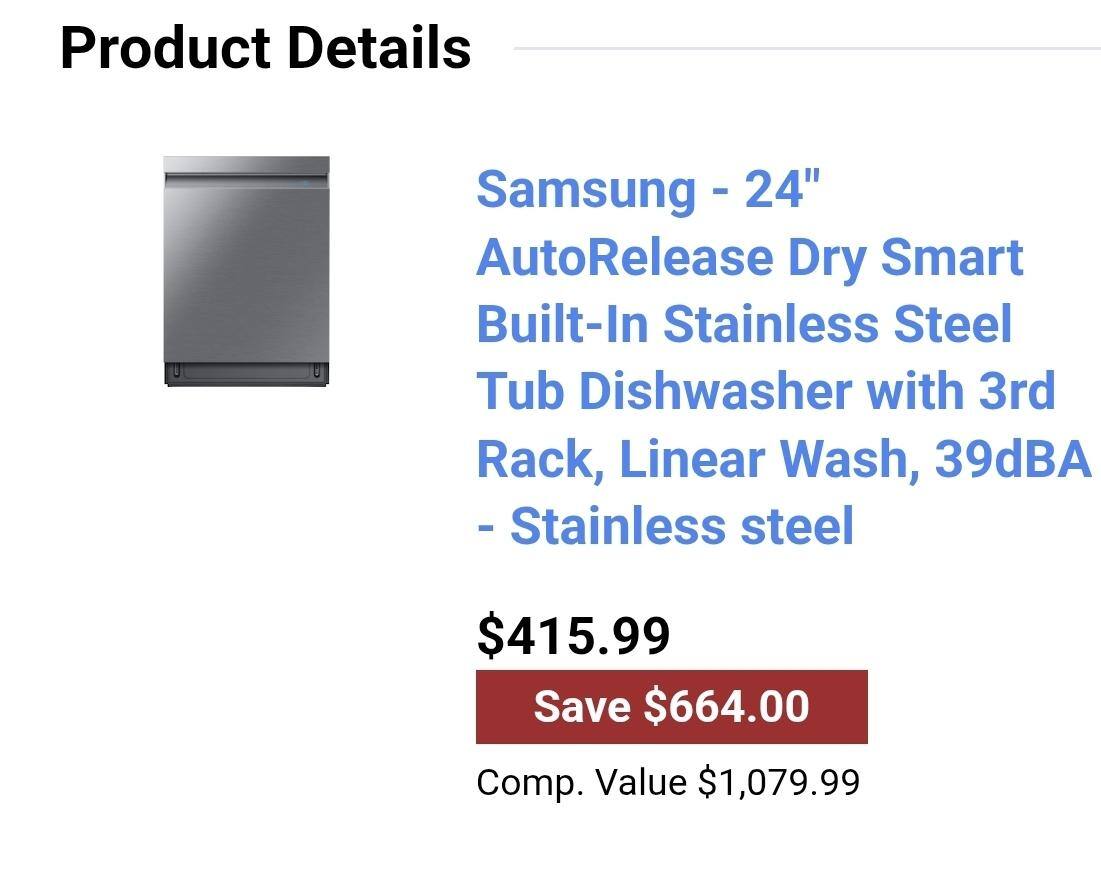Click the word "Samsung" in the title
Viewport: 1101px width, 872px height.
point(585,189)
